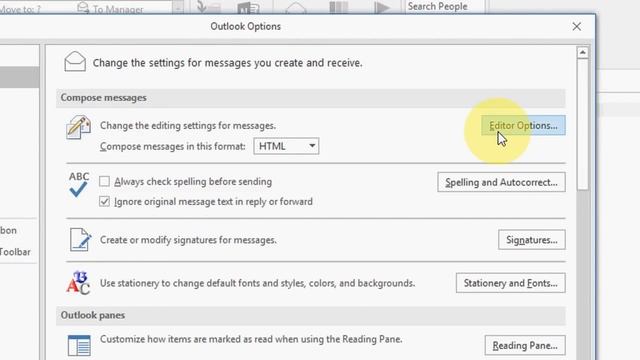The height and width of the screenshot is (360, 640).
Task: Click the Search People box in Outlook
Action: click(445, 7)
